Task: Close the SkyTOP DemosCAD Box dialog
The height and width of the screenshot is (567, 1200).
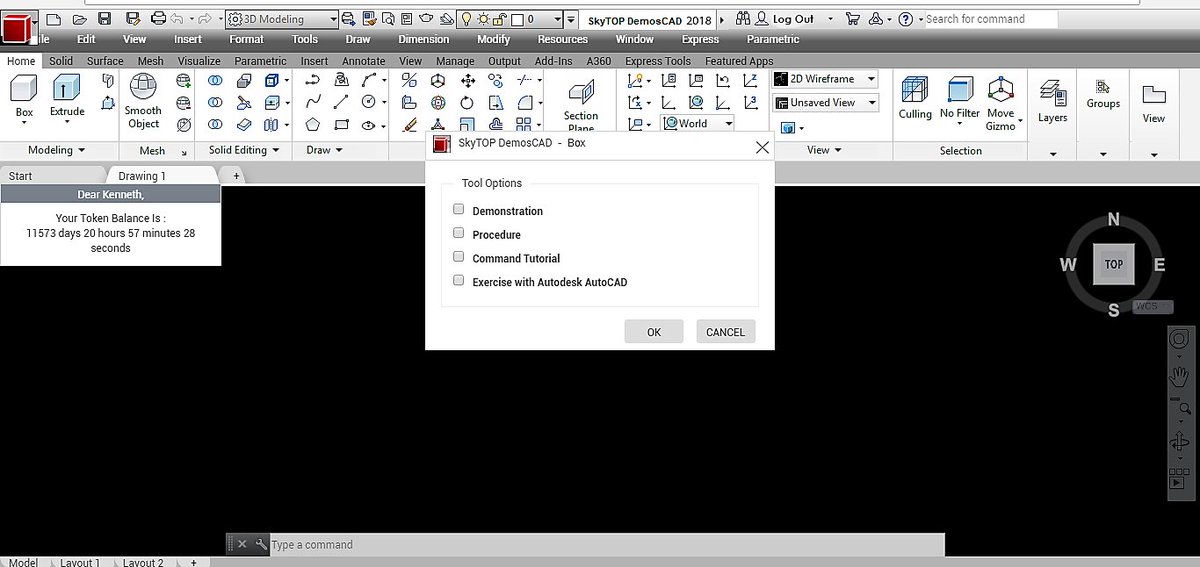Action: coord(762,147)
